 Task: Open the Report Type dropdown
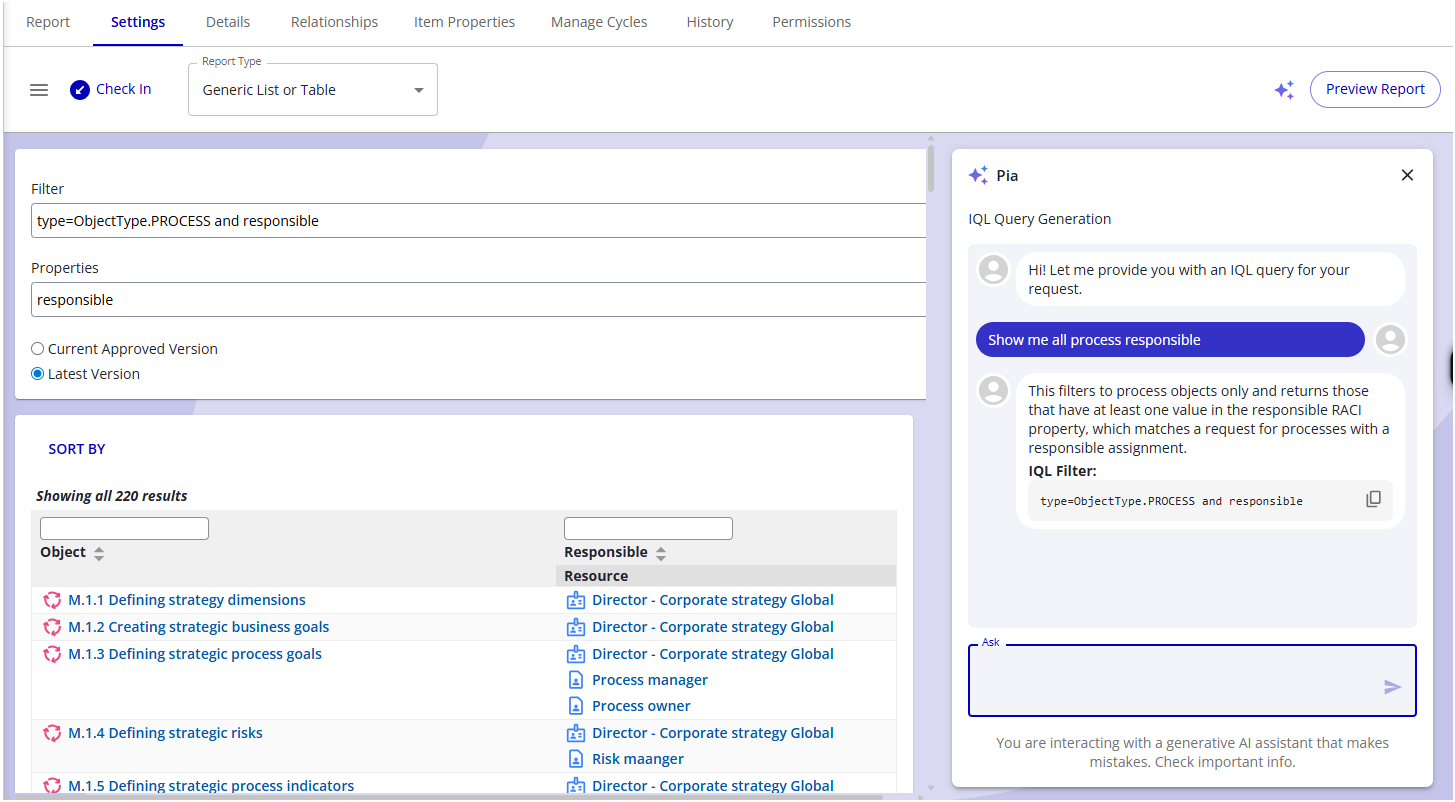(312, 90)
